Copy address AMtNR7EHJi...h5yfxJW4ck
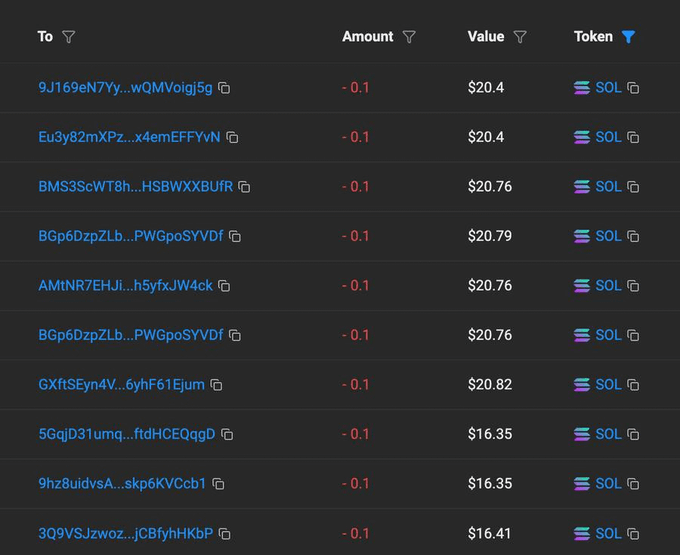 click(x=224, y=286)
